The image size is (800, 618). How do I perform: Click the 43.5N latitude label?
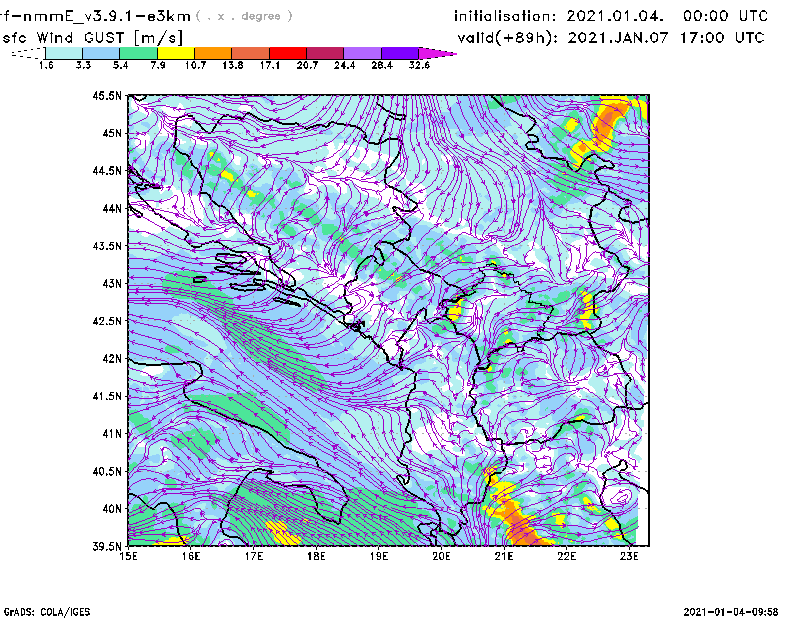coord(107,246)
